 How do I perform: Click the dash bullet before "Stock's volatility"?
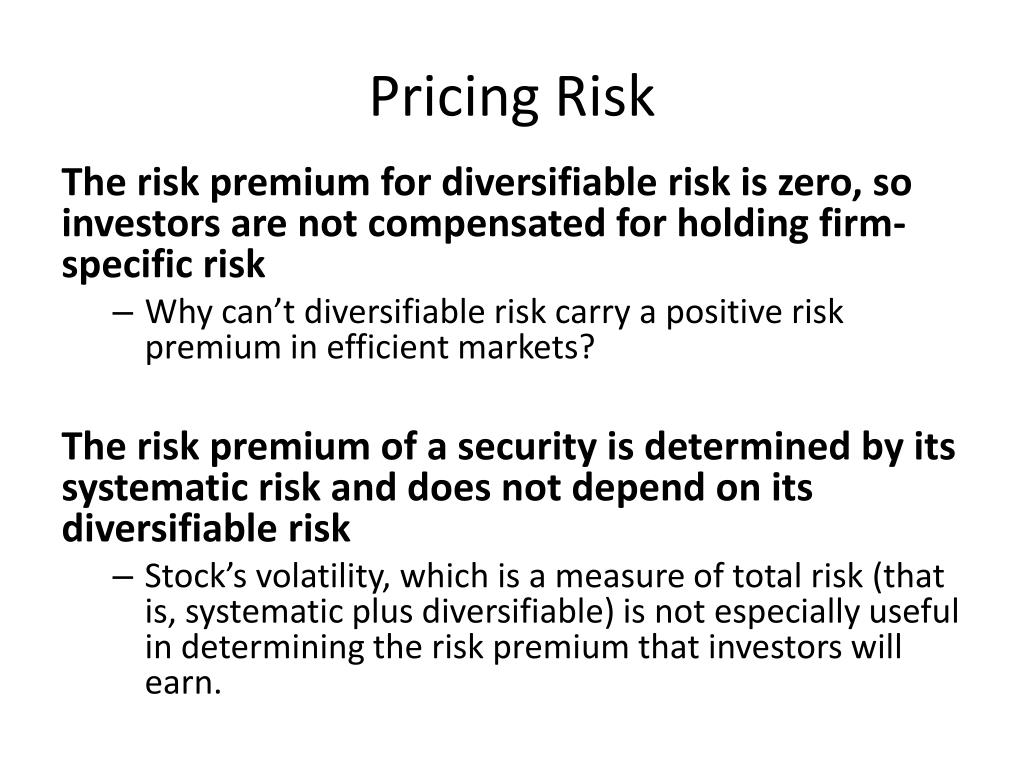[x=122, y=577]
